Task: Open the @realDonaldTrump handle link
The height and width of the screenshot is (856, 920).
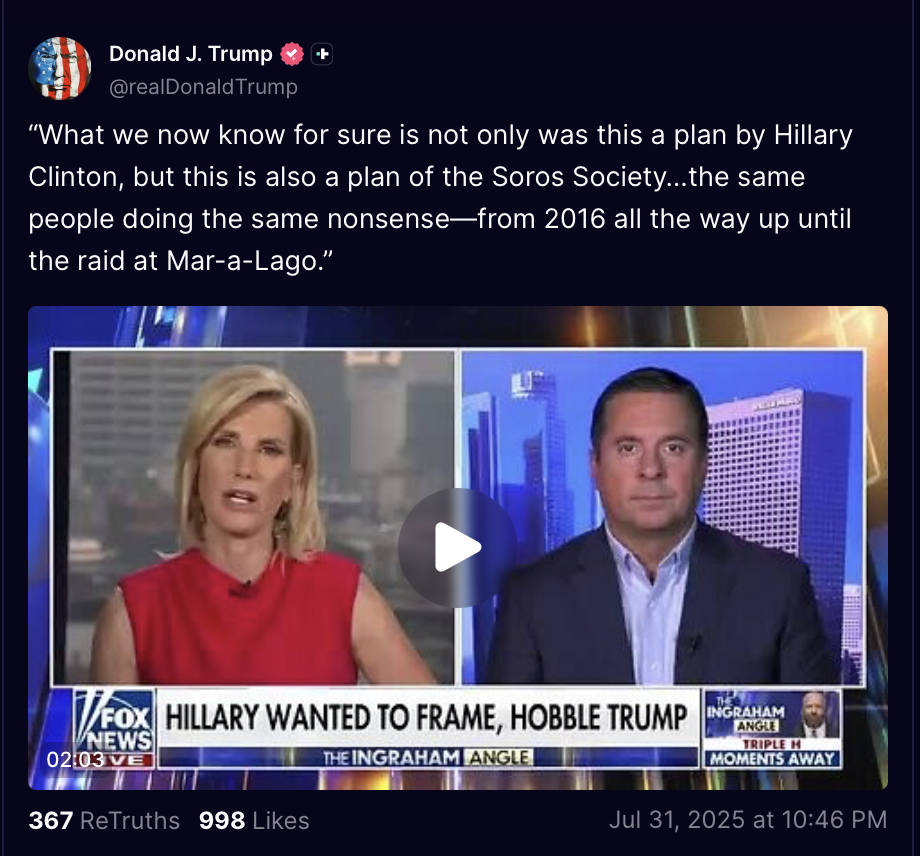Action: (203, 87)
